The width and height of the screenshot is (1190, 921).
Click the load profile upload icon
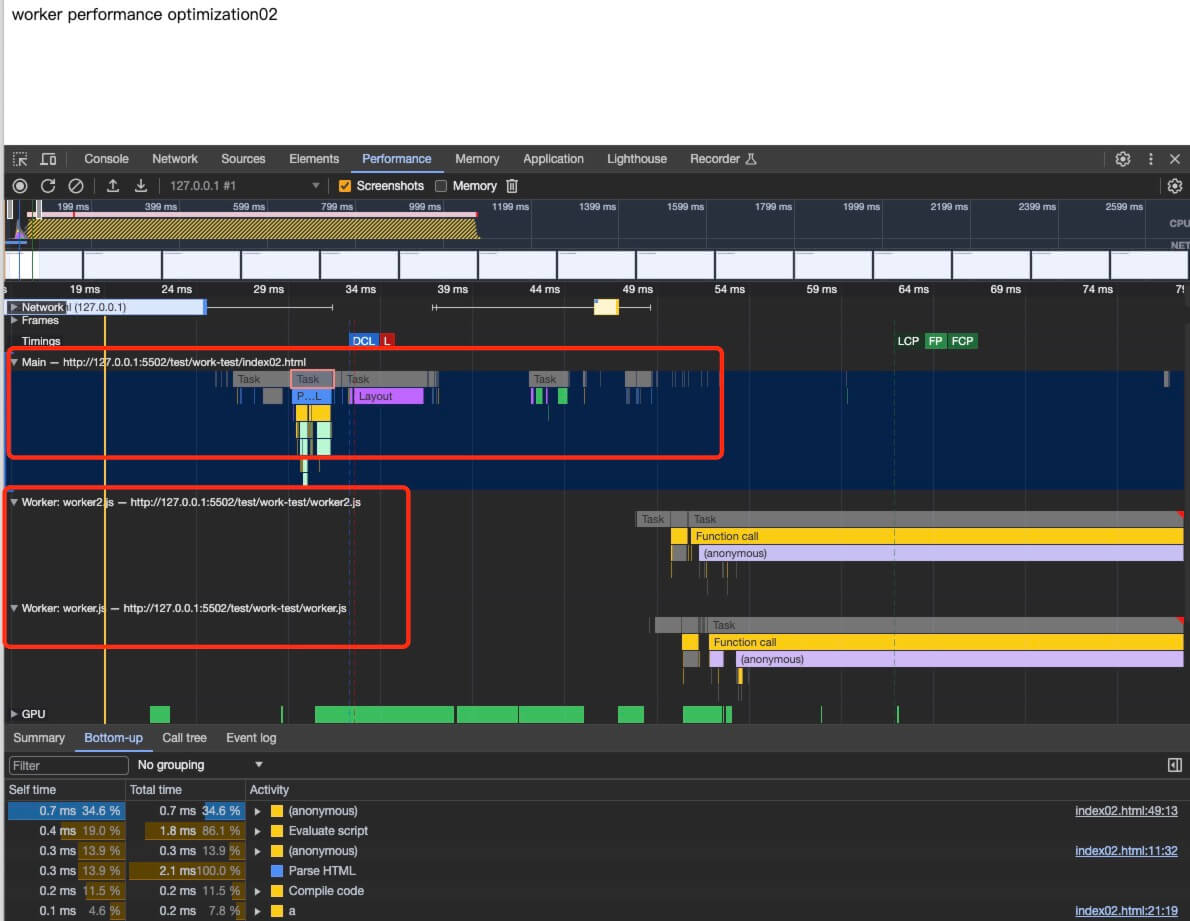coord(113,186)
